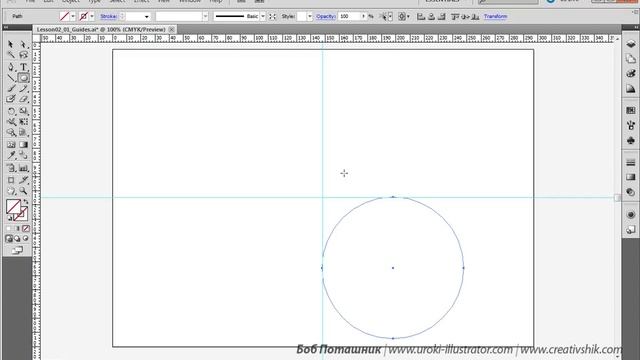The image size is (640, 360).
Task: Open the Transform panel link
Action: (496, 16)
